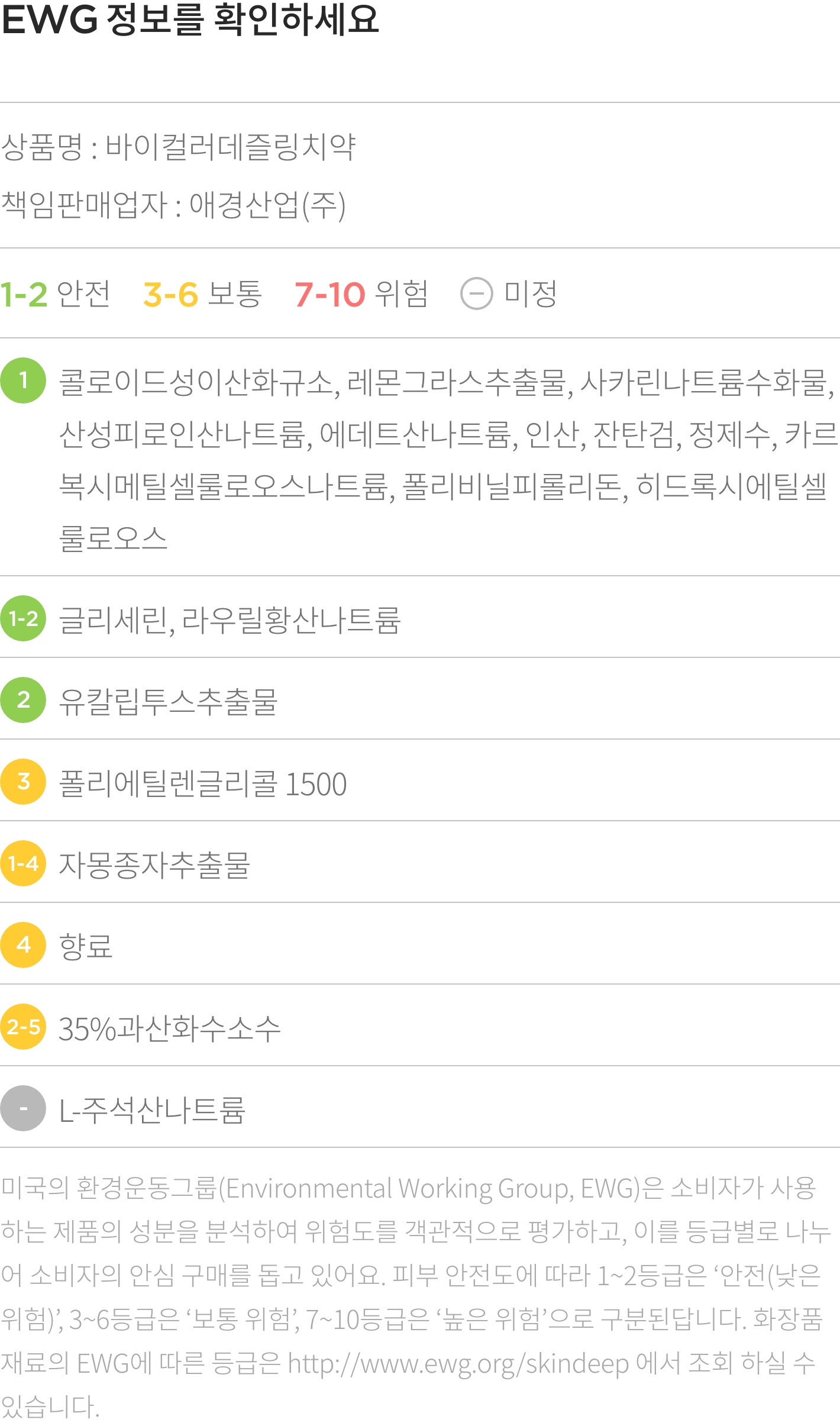840x1426 pixels.
Task: Click the yellow grade 3 badge
Action: 23,782
